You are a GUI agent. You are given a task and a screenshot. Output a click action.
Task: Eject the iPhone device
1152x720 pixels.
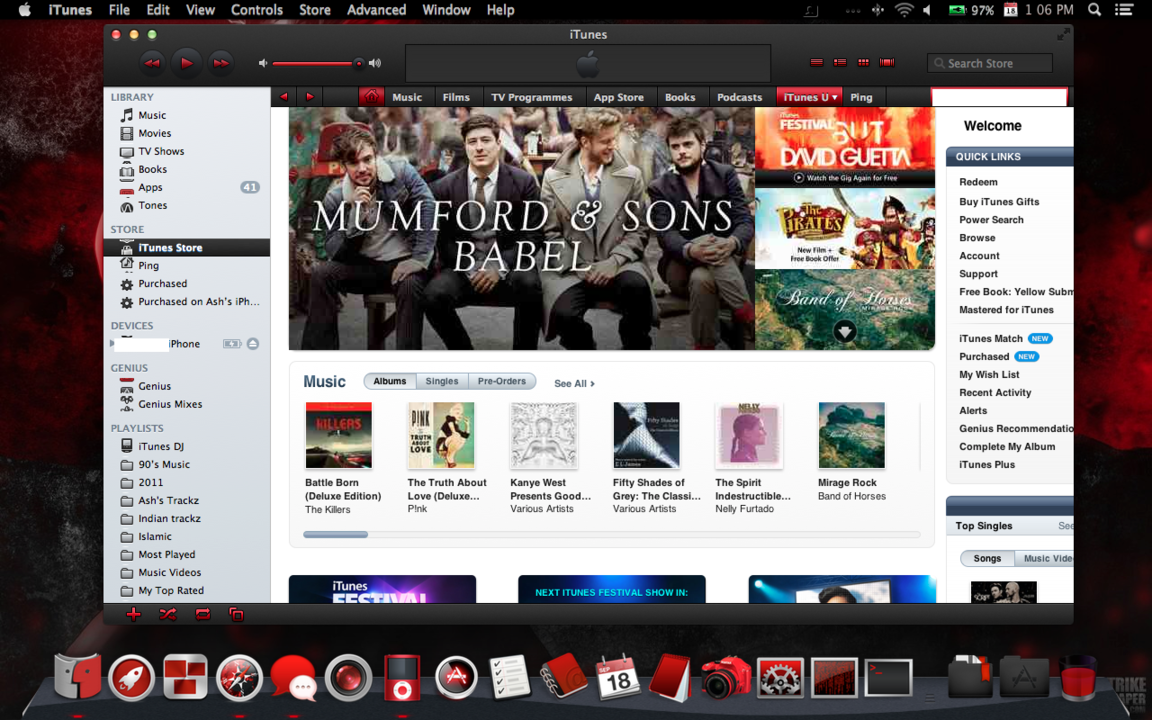253,344
